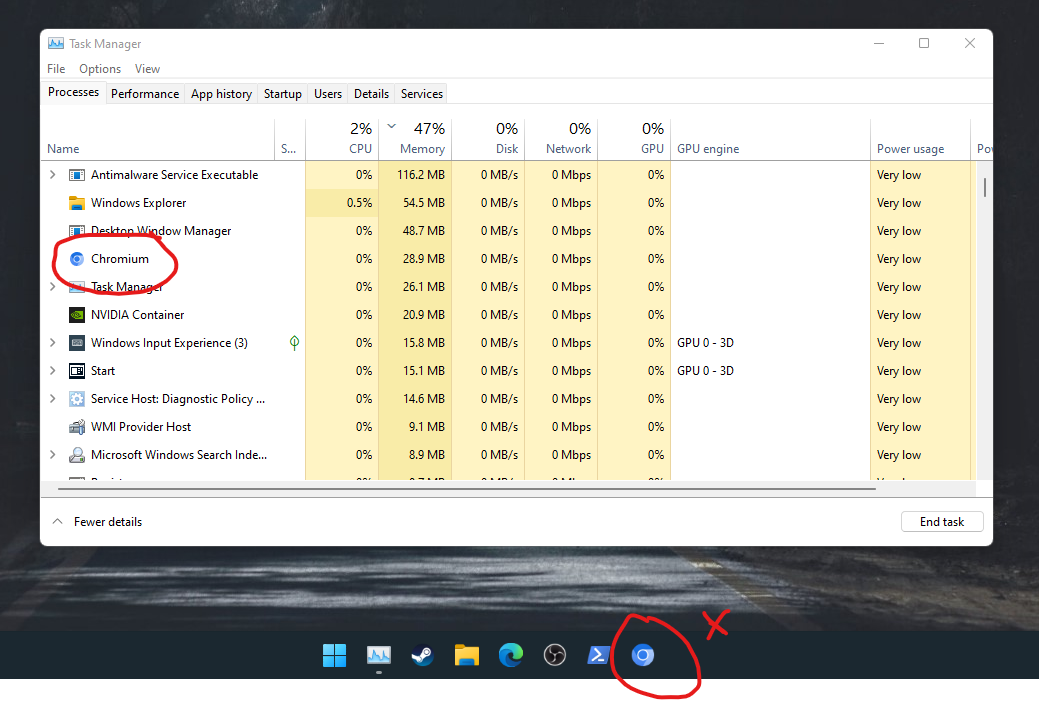Expand the Service Host: Diagnostic Policy entry
1039x701 pixels.
(x=52, y=399)
